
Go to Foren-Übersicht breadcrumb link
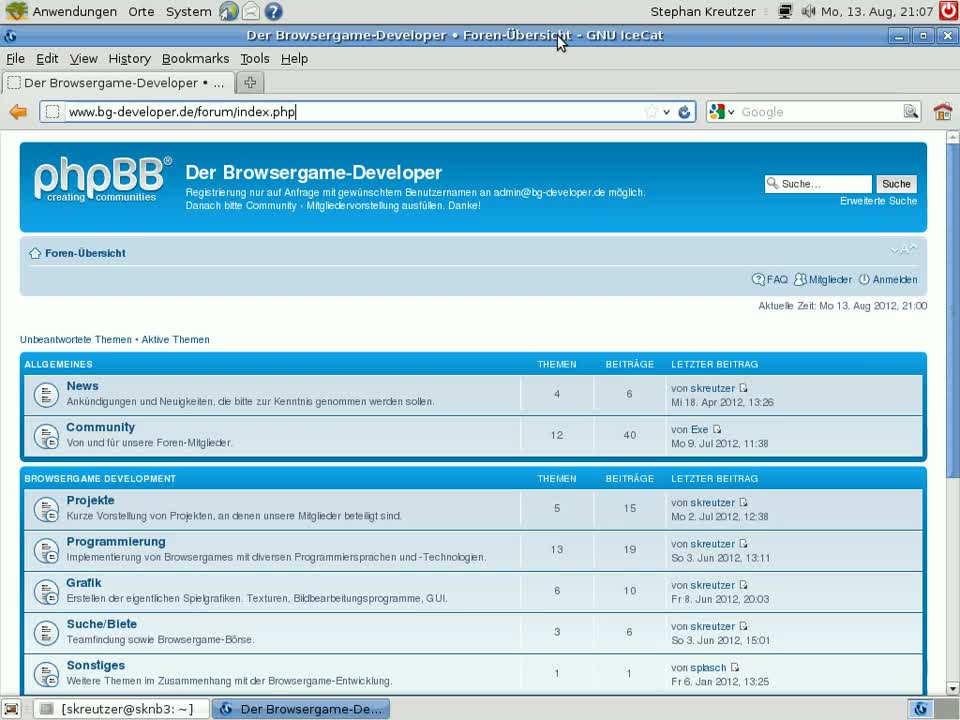[x=85, y=253]
